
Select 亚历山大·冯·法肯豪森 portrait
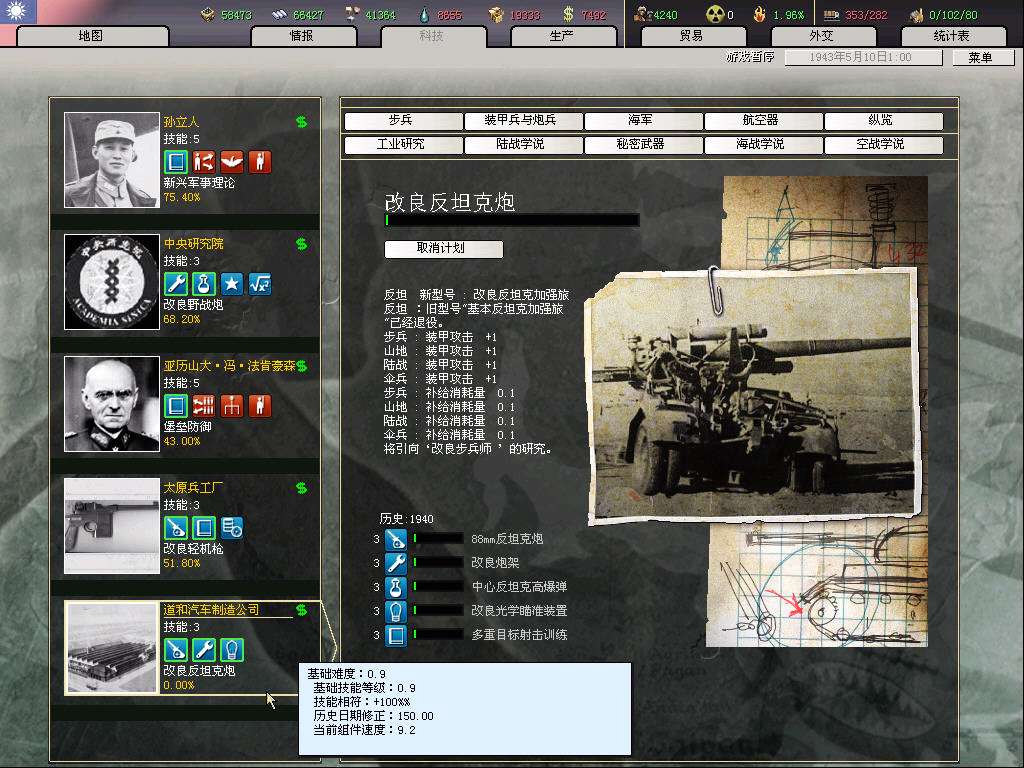(x=112, y=404)
